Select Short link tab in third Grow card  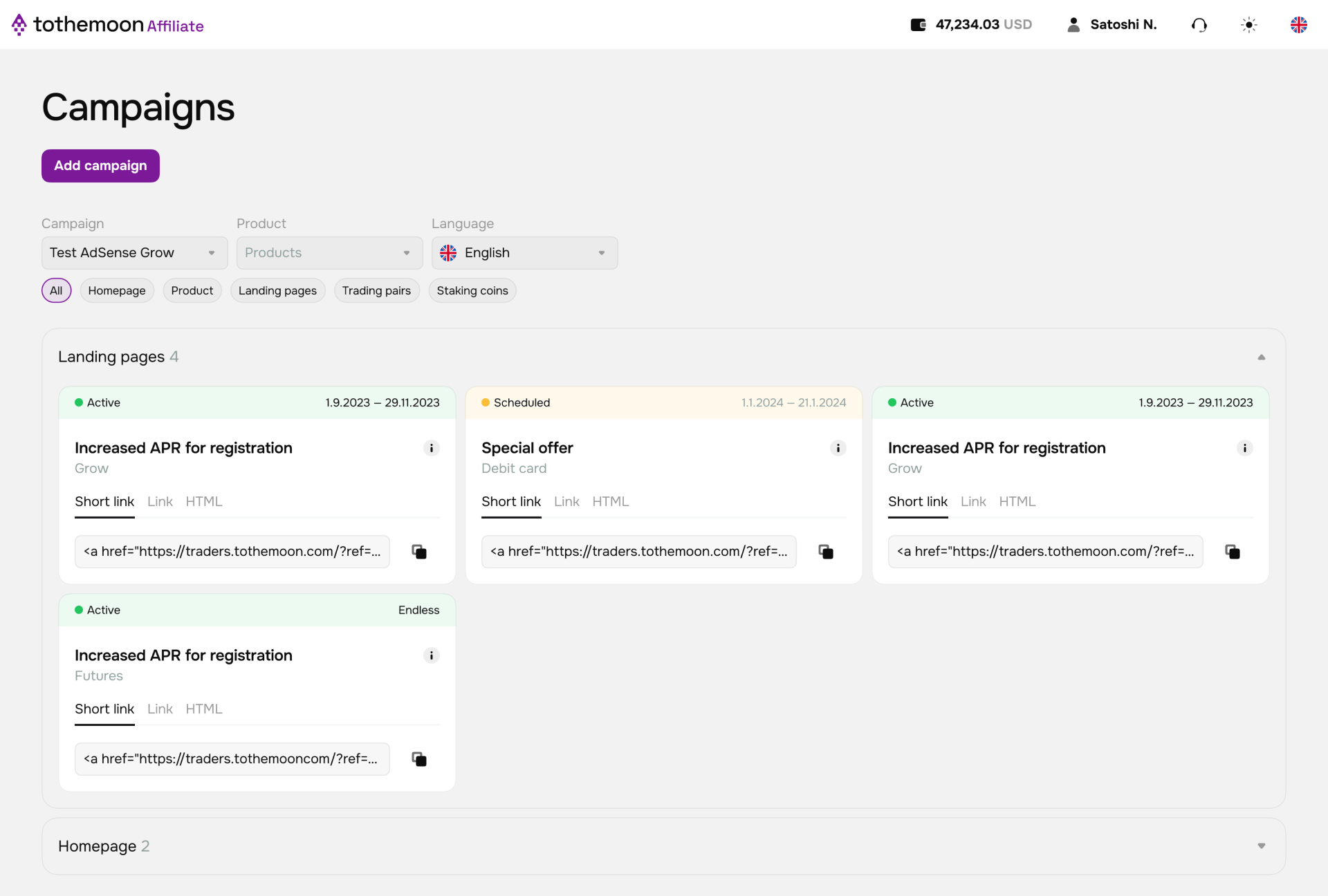(918, 502)
